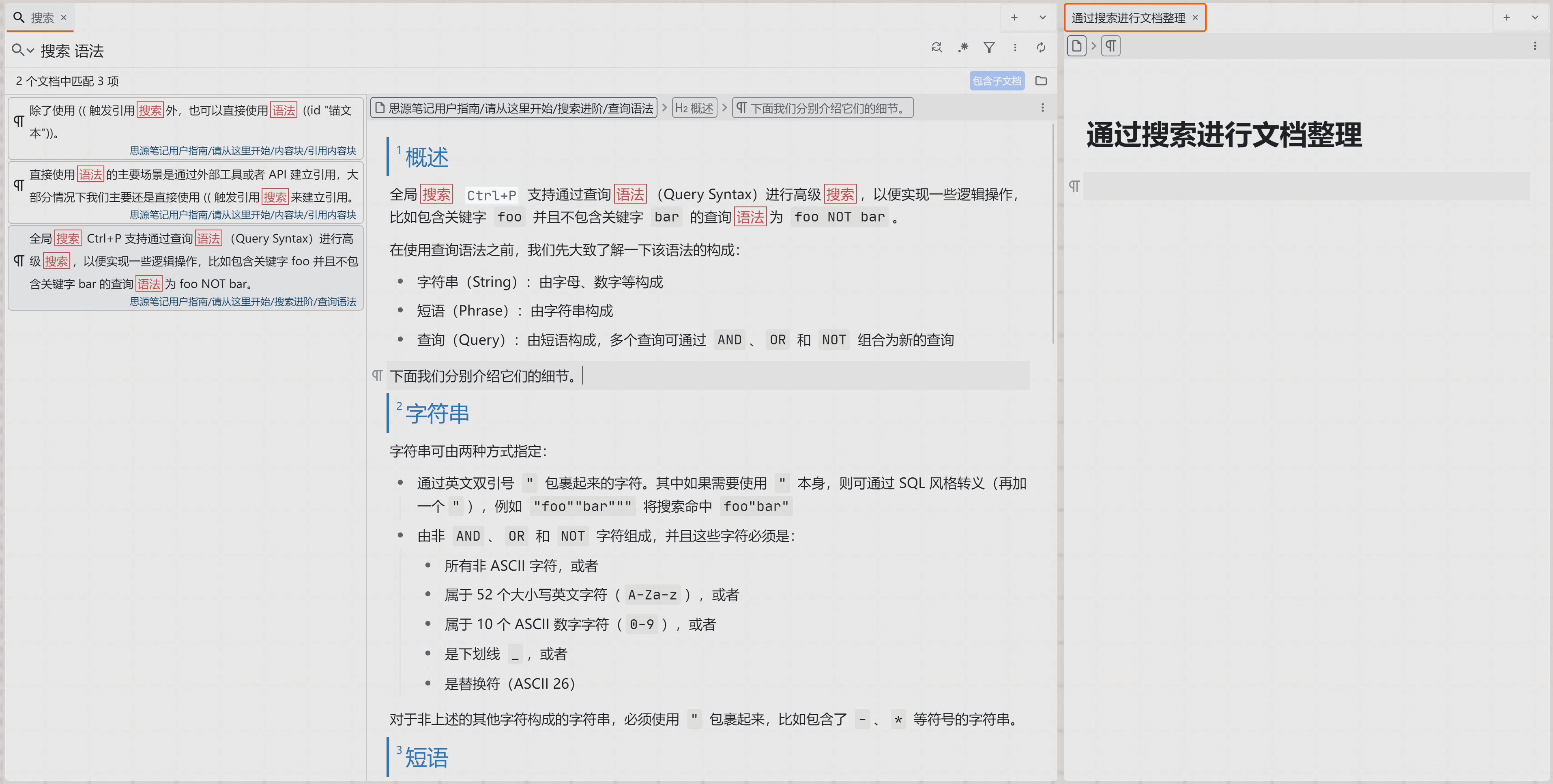Image resolution: width=1553 pixels, height=784 pixels.
Task: Open the search panel three-dot menu
Action: click(x=1015, y=47)
